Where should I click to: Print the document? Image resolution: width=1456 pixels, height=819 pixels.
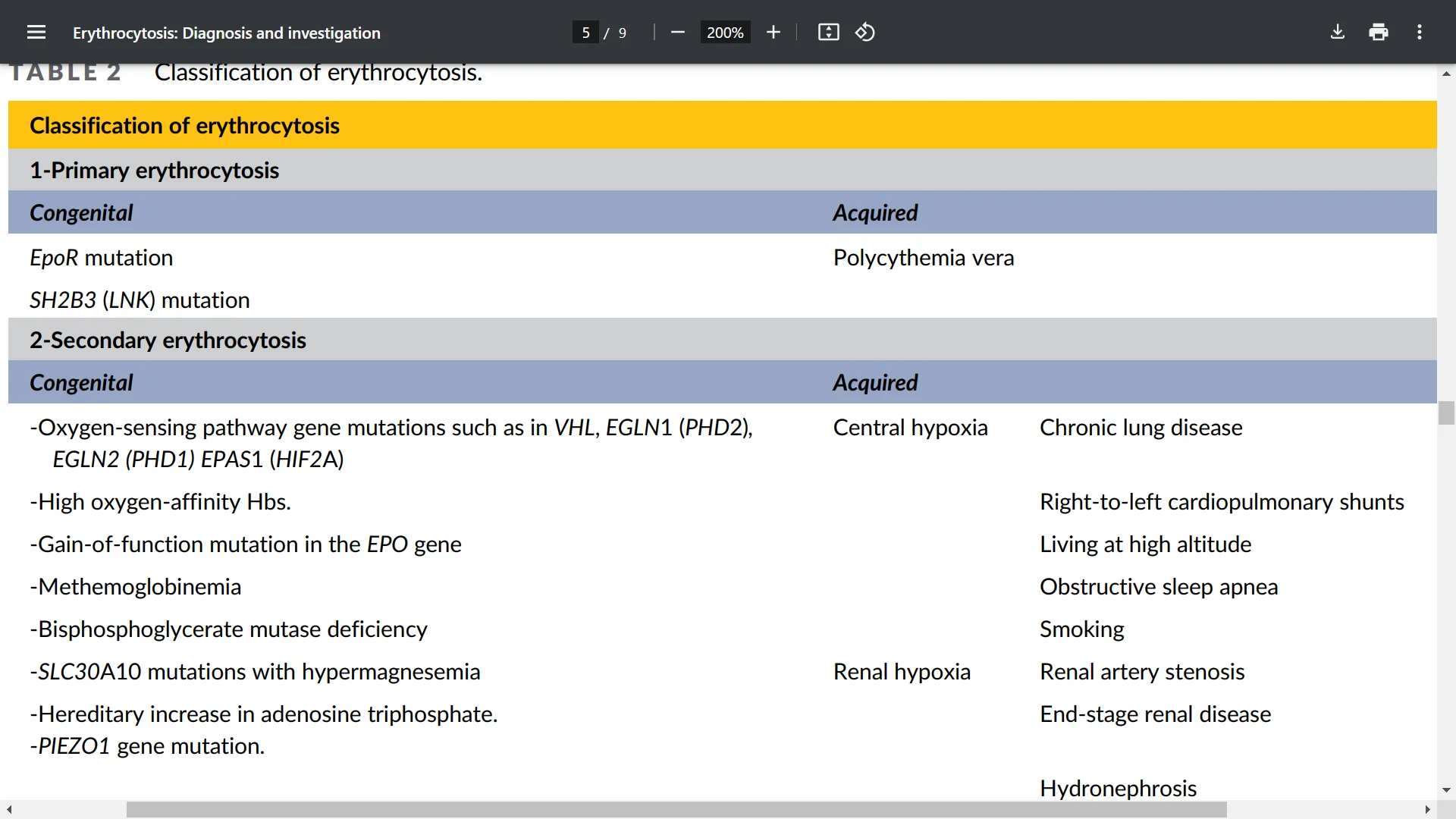click(x=1379, y=32)
